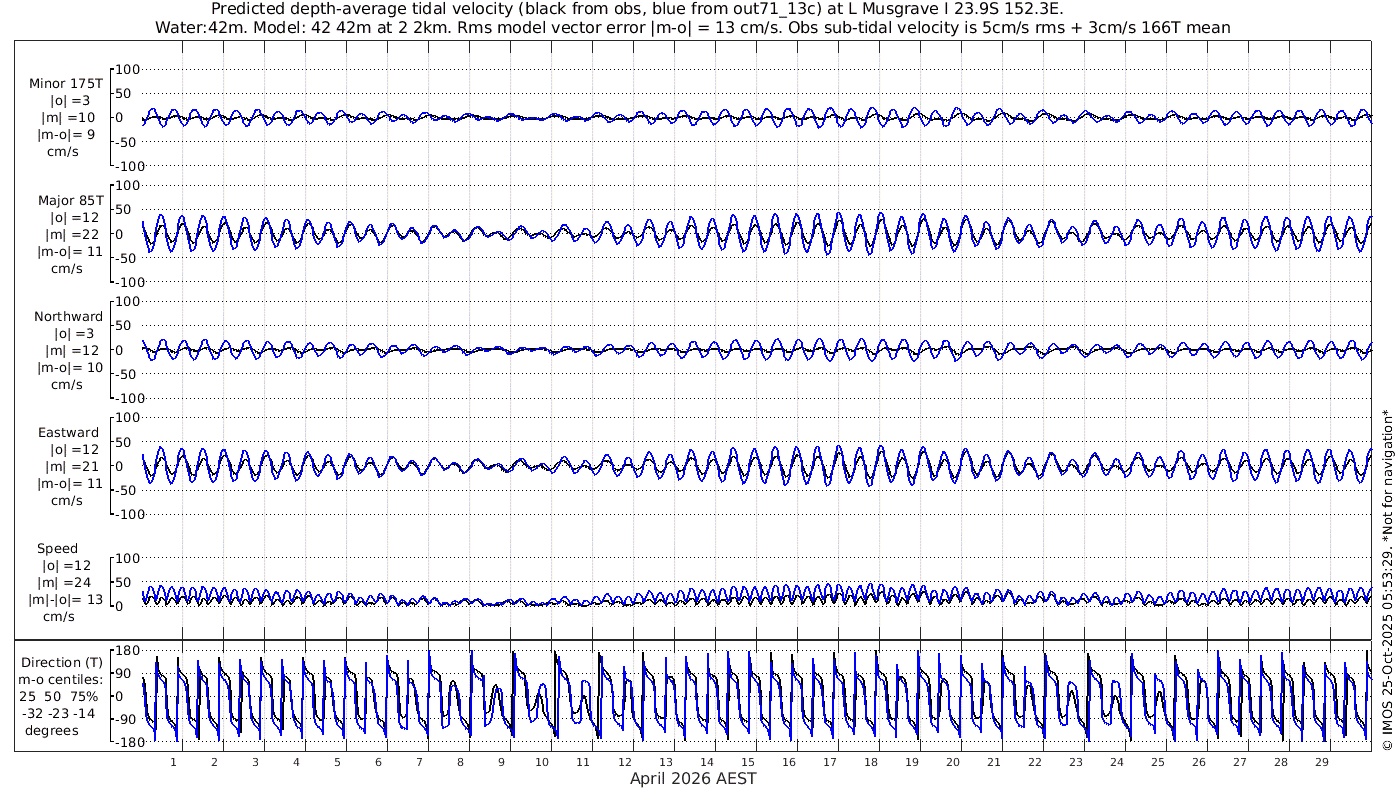Select the 'Minor 175T' panel label
Screen dimensions: 1400x800
66,84
